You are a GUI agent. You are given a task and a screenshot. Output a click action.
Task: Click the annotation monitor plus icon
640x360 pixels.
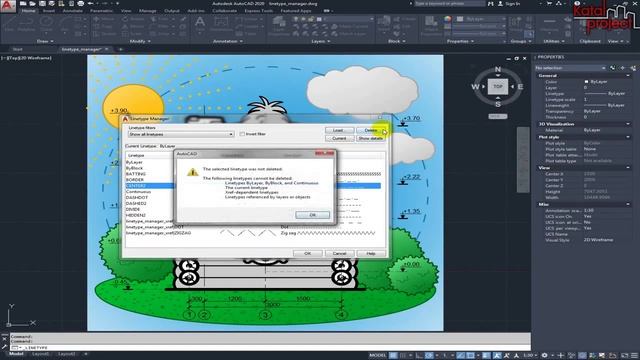click(x=561, y=356)
